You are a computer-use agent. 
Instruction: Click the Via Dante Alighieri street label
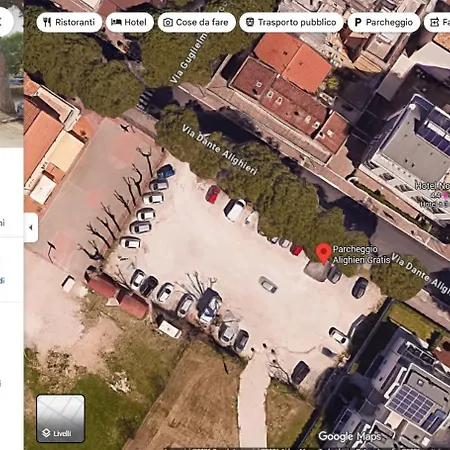coord(220,149)
